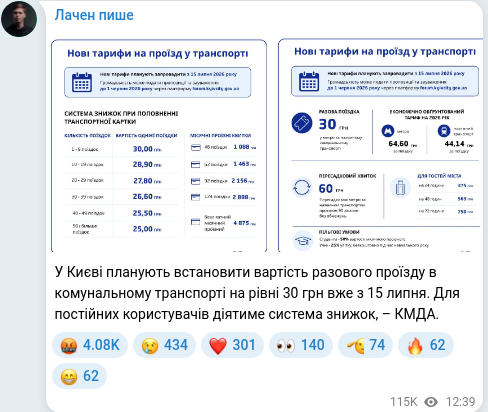The height and width of the screenshot is (412, 488).
Task: Add the red heart reaction 301
Action: coord(232,345)
